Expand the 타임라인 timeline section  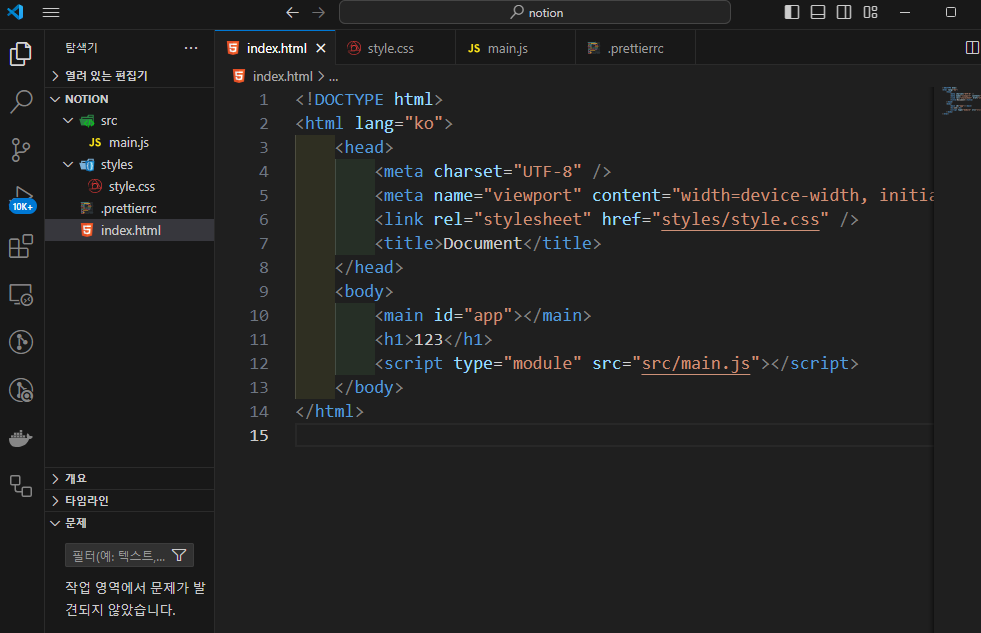tap(130, 500)
